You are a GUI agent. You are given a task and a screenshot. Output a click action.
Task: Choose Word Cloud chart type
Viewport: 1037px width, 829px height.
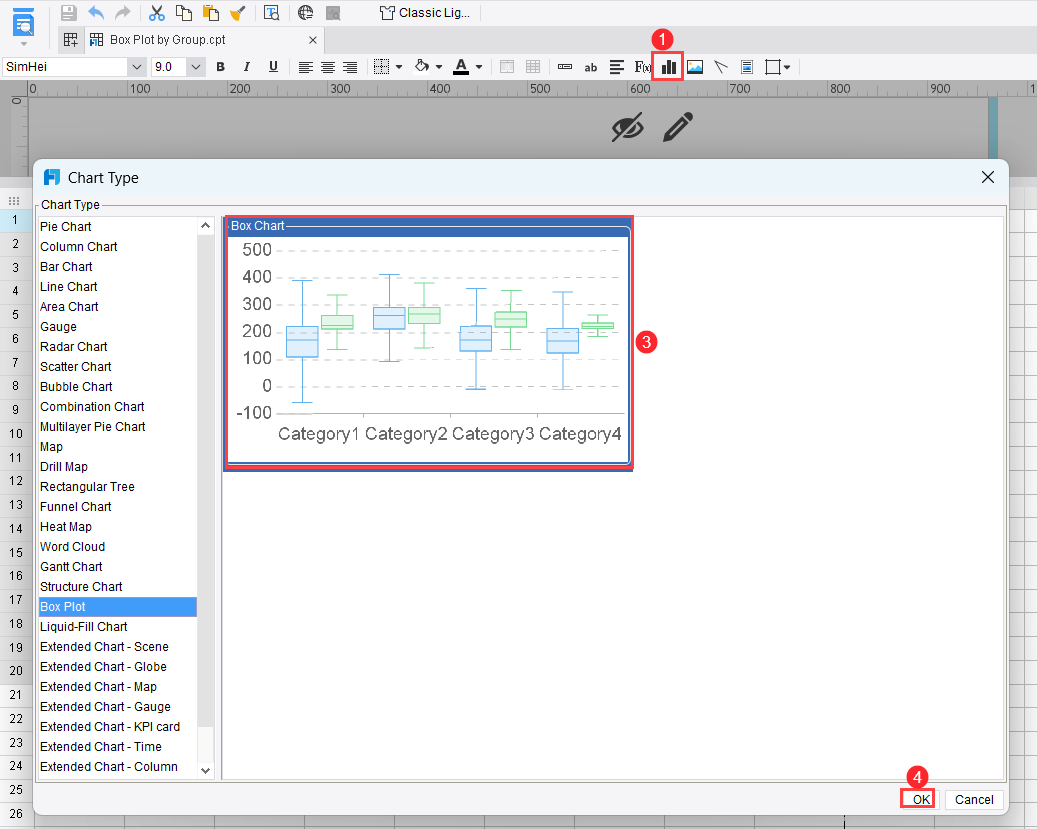coord(118,546)
